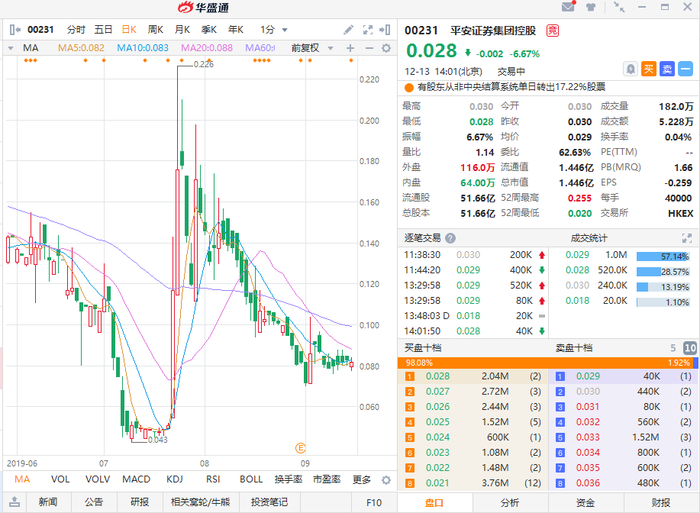Screen dimensions: 700x513
Task: Click the orange buy button
Action: point(649,69)
